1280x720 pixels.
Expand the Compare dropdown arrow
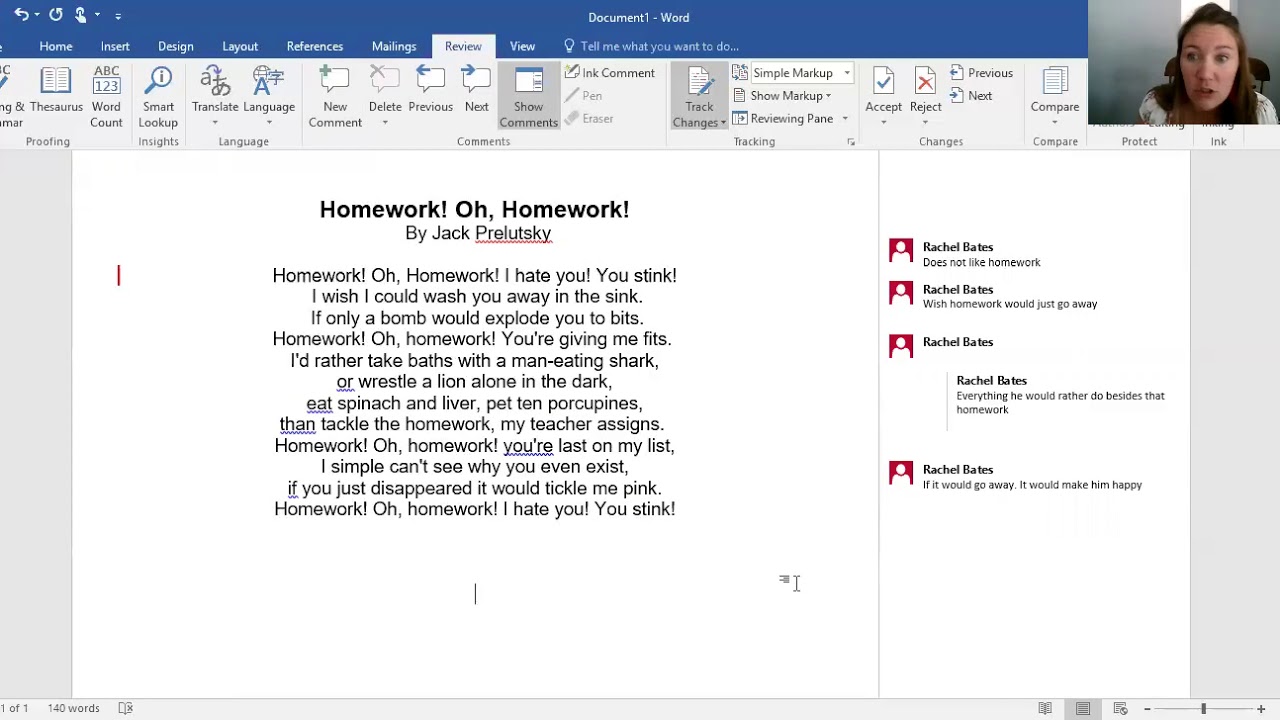tap(1055, 123)
